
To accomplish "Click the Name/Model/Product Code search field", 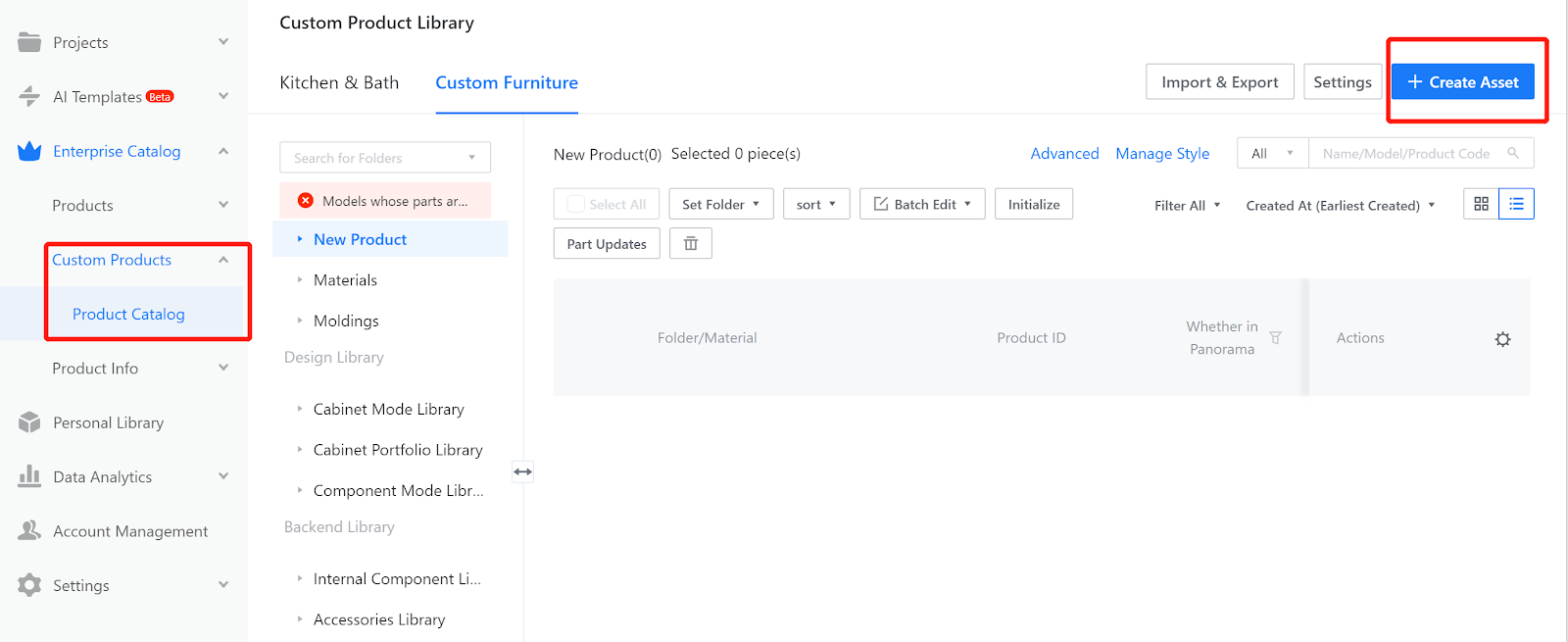I will [x=1405, y=154].
